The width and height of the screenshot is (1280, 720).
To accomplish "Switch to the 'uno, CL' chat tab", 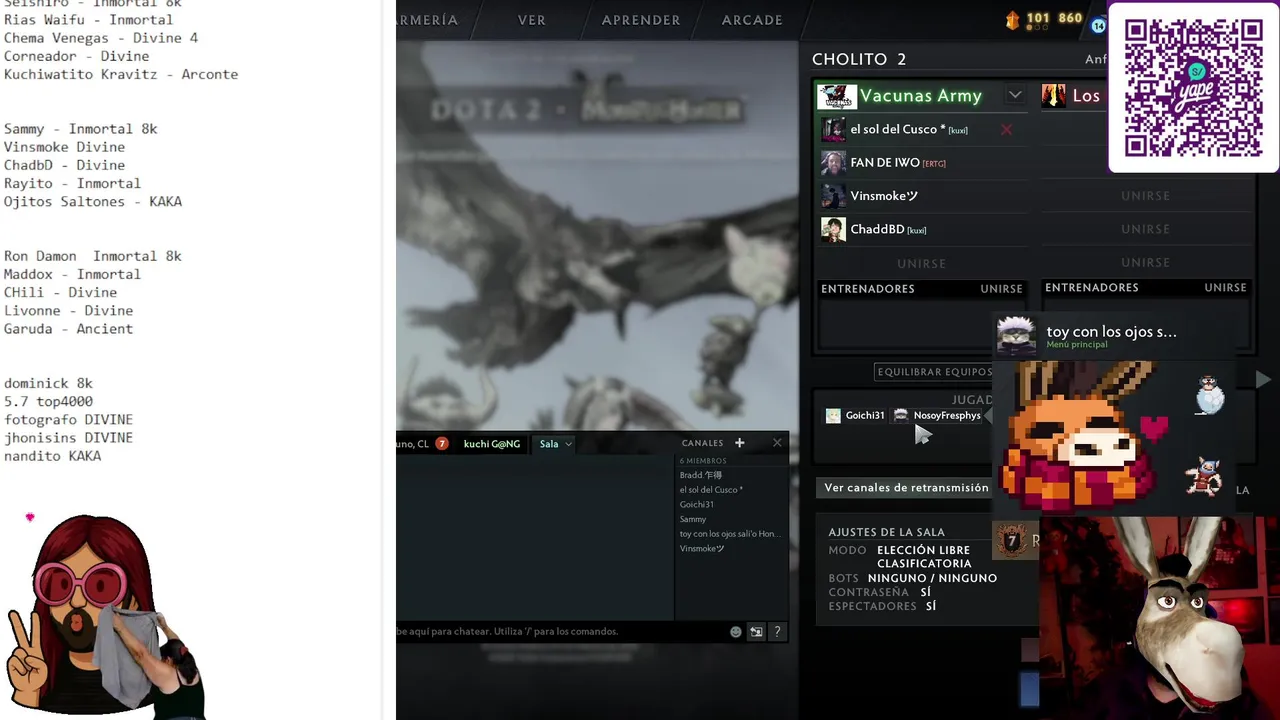I will coord(412,443).
